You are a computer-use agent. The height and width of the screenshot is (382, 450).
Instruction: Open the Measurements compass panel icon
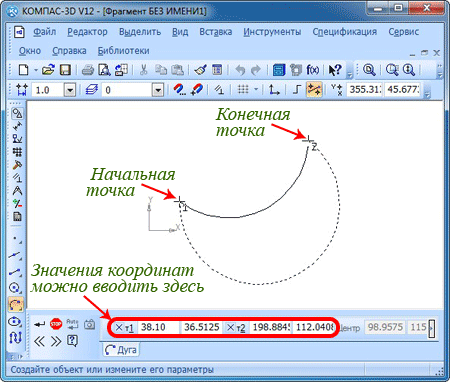[17, 191]
